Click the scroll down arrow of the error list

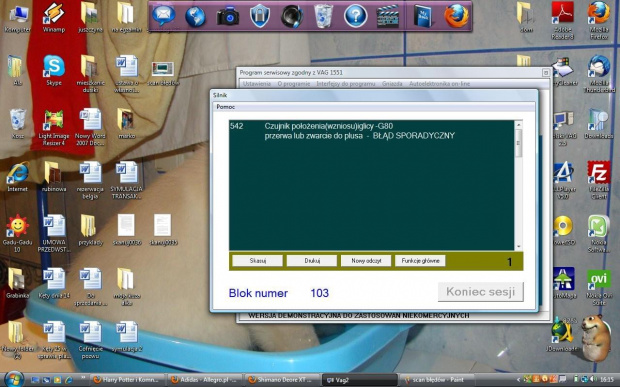519,246
